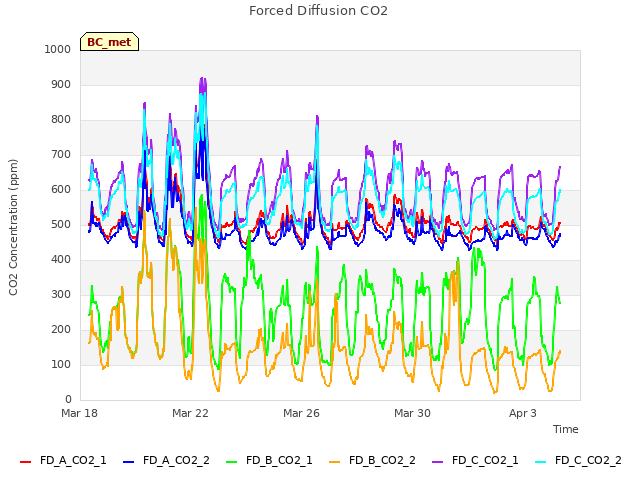Click the BC_met annotation label

click(109, 42)
